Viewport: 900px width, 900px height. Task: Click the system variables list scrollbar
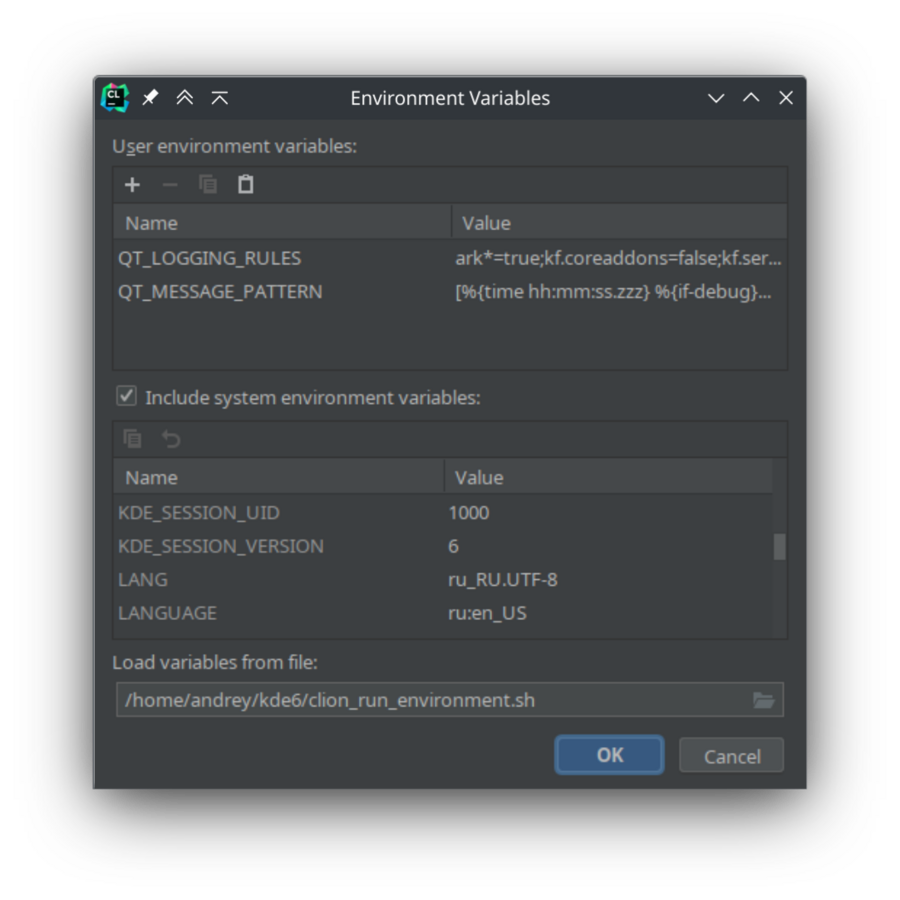coord(779,547)
